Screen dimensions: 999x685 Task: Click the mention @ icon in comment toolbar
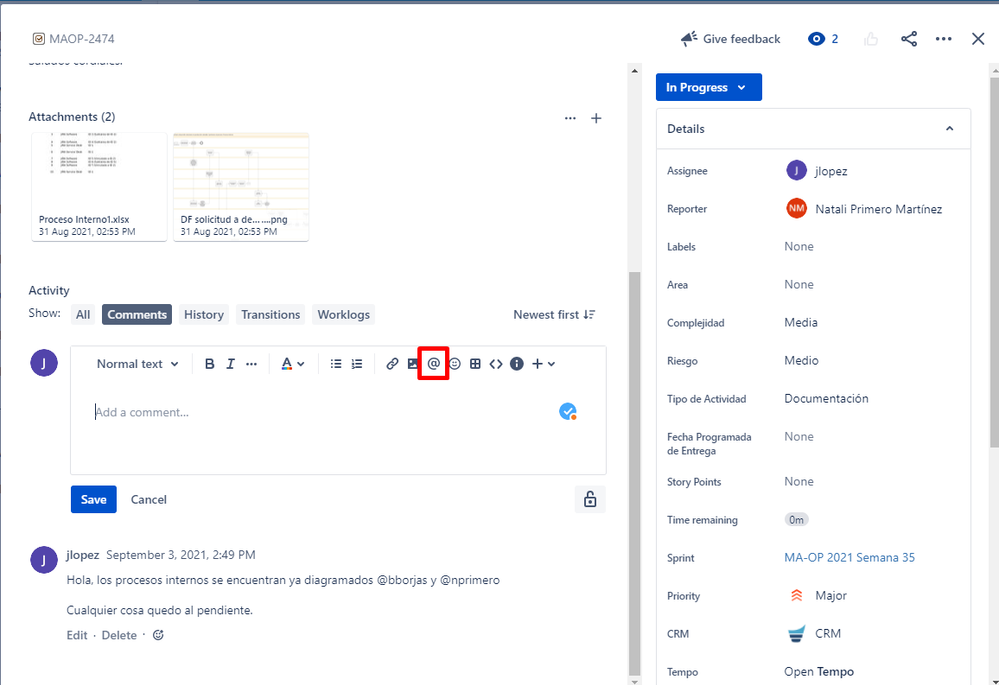433,363
